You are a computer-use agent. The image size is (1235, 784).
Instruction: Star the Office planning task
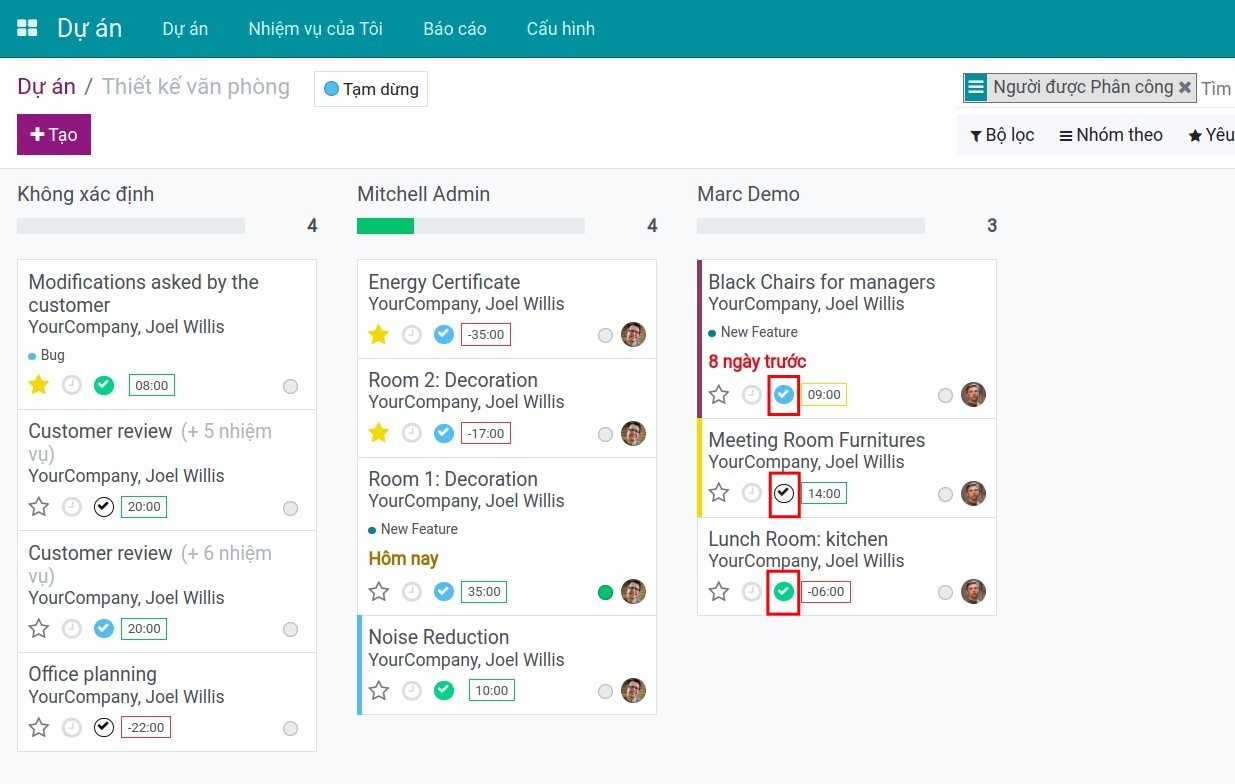(x=39, y=727)
